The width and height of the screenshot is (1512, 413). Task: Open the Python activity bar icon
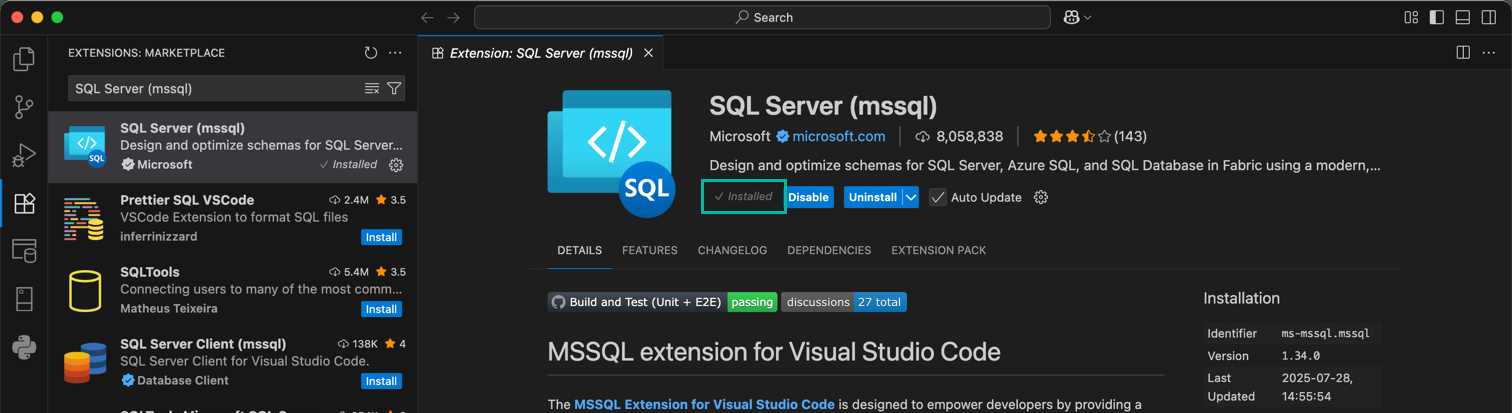pyautogui.click(x=24, y=347)
